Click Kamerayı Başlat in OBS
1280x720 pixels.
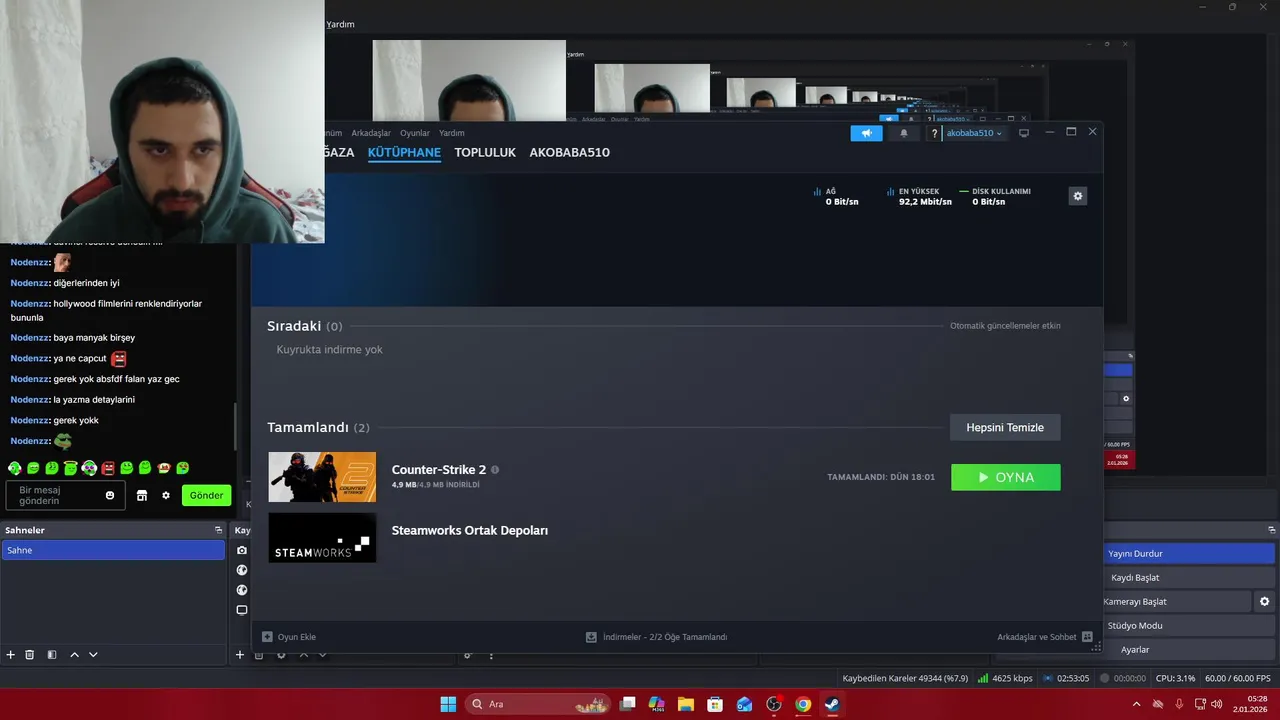point(1176,602)
